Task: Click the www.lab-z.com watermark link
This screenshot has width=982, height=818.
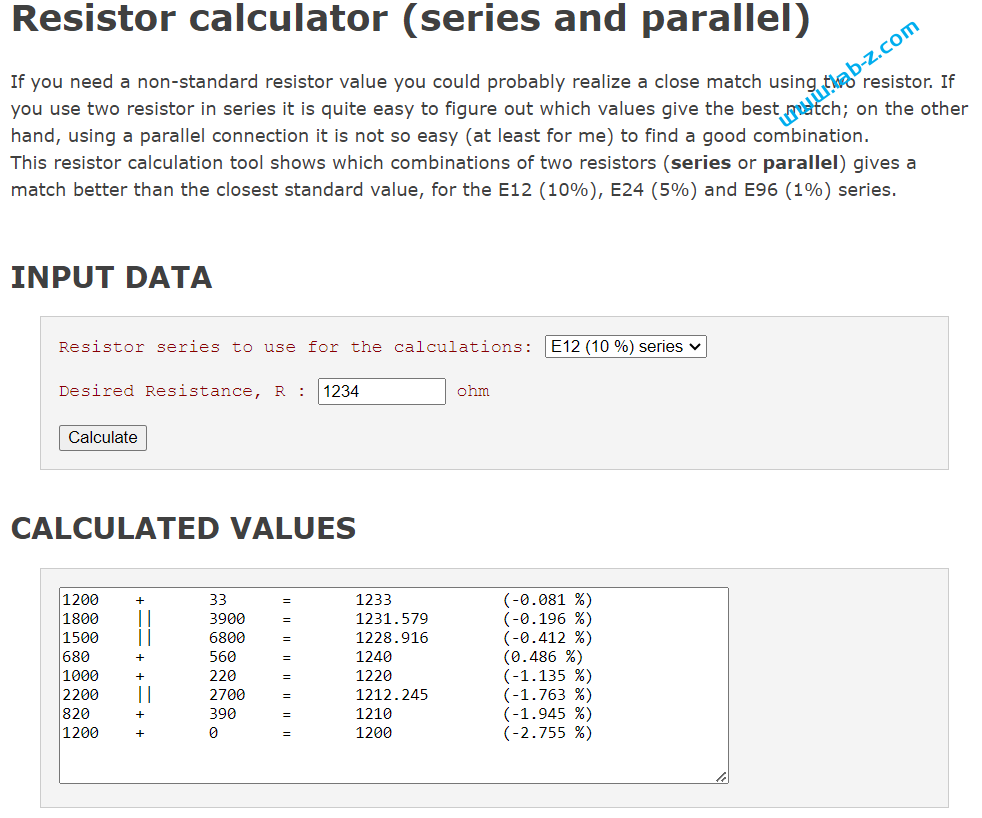Action: pyautogui.click(x=849, y=72)
